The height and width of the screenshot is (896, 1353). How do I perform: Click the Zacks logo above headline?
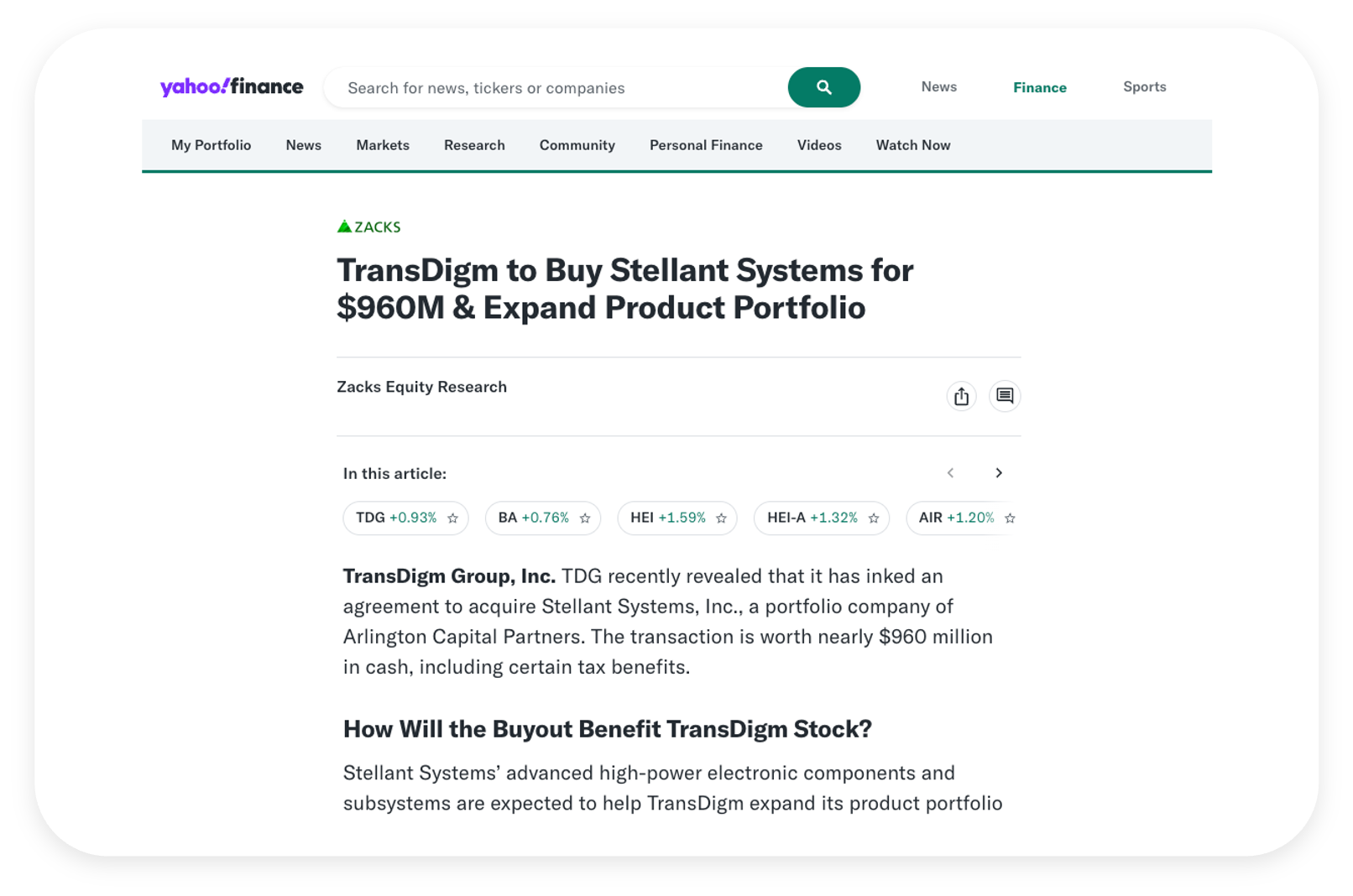(368, 227)
